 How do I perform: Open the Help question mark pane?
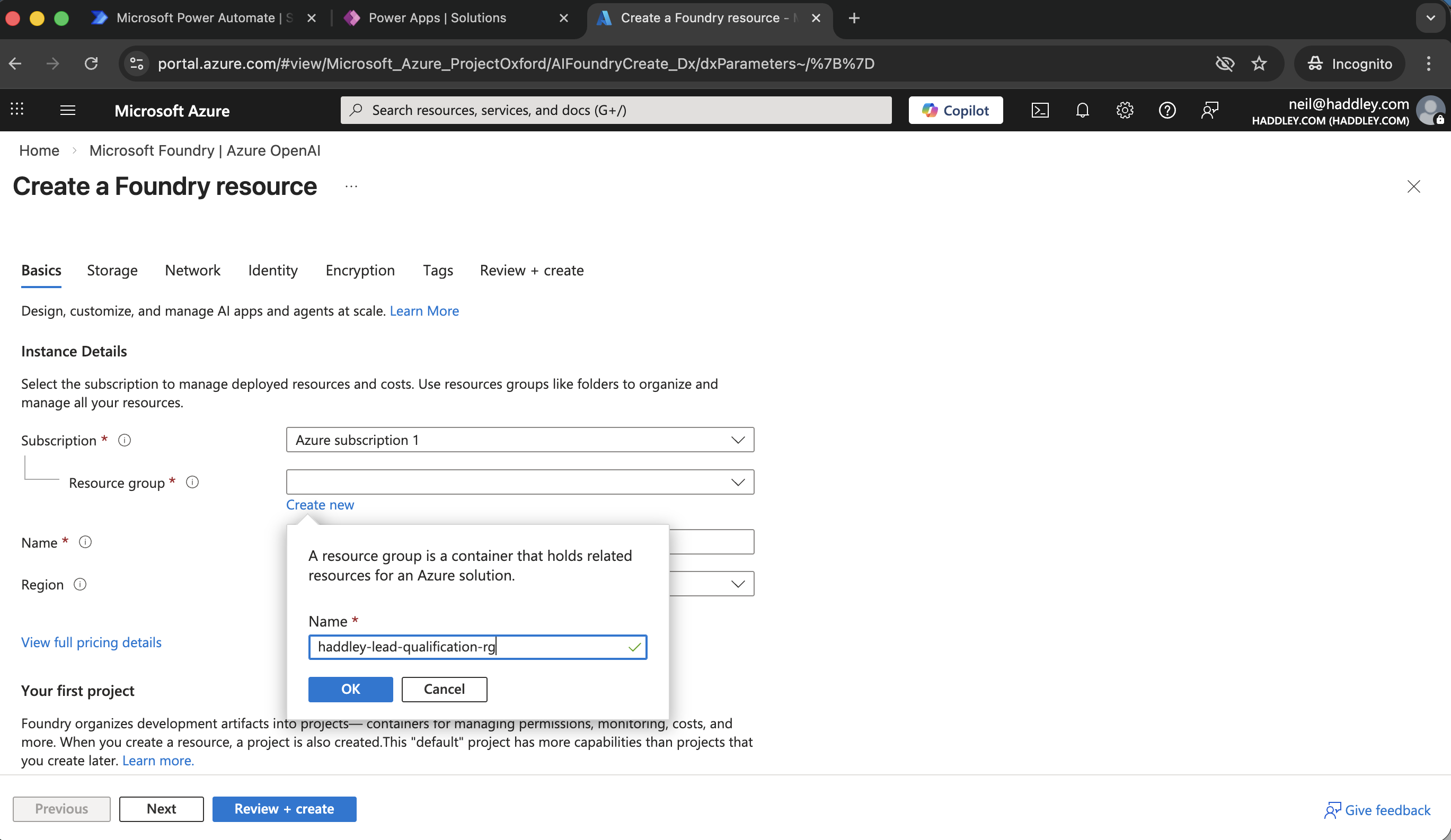pyautogui.click(x=1167, y=110)
